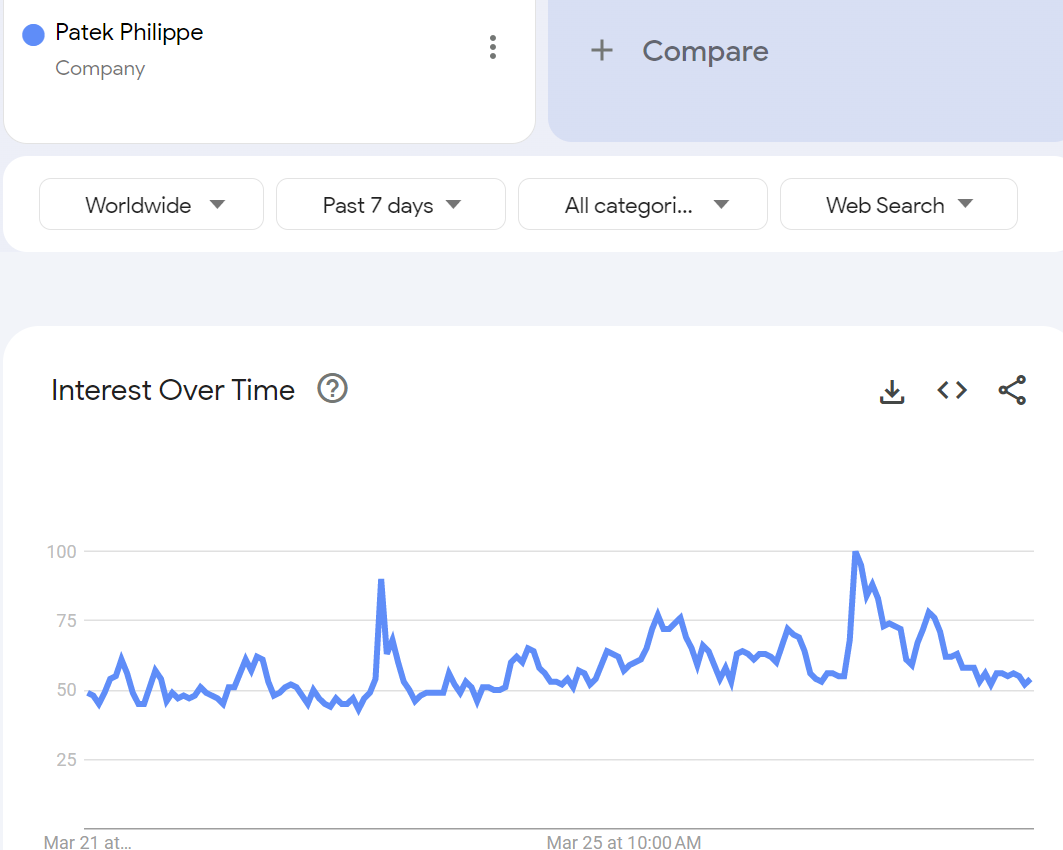Expand the Worldwide region dropdown

click(x=151, y=205)
